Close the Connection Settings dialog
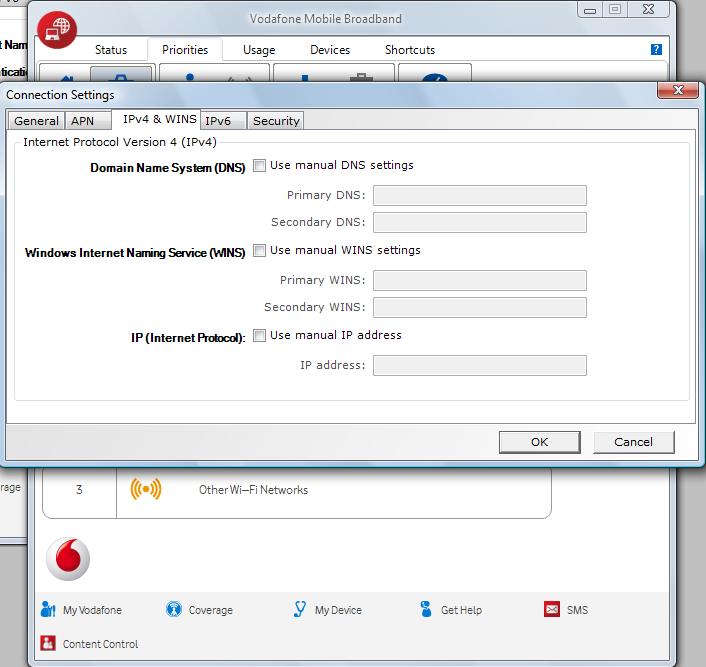Image resolution: width=706 pixels, height=667 pixels. pyautogui.click(x=676, y=92)
